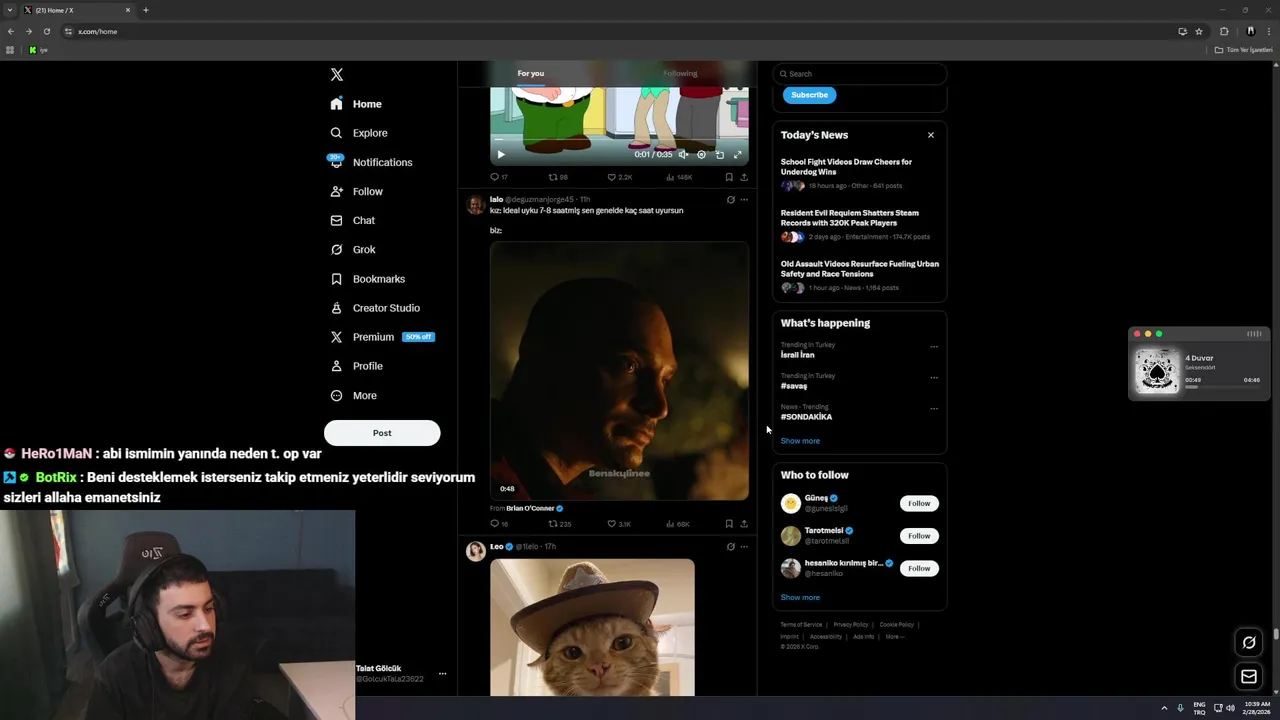Screen dimensions: 1280x720
Task: View analytics of lalo's post (68K)
Action: (x=678, y=524)
